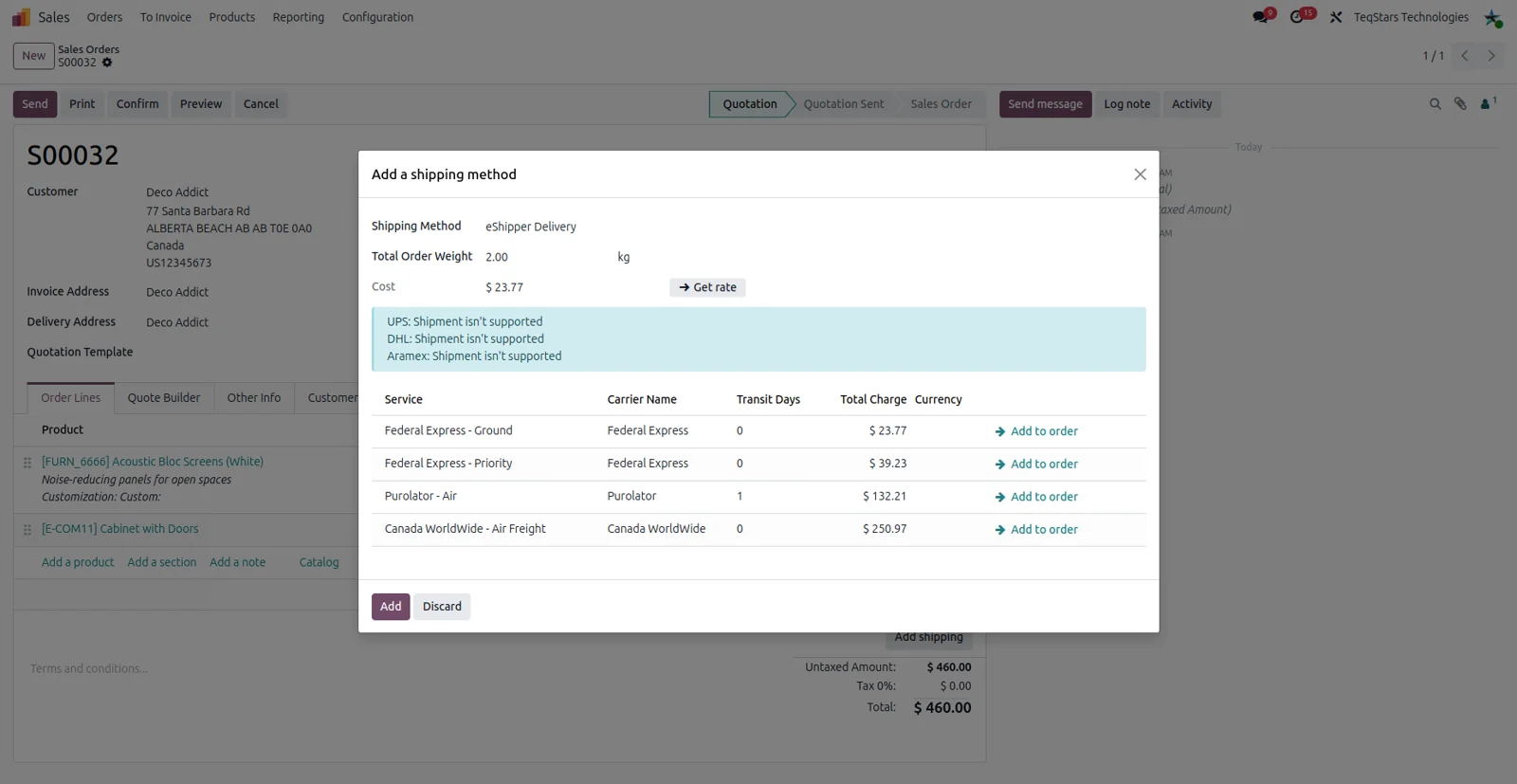Open the Orders menu
1517x784 pixels.
coord(104,17)
